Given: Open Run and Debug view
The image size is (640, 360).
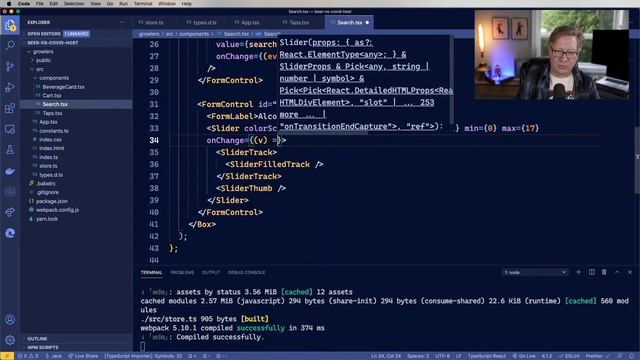Looking at the screenshot, I should click(x=10, y=87).
